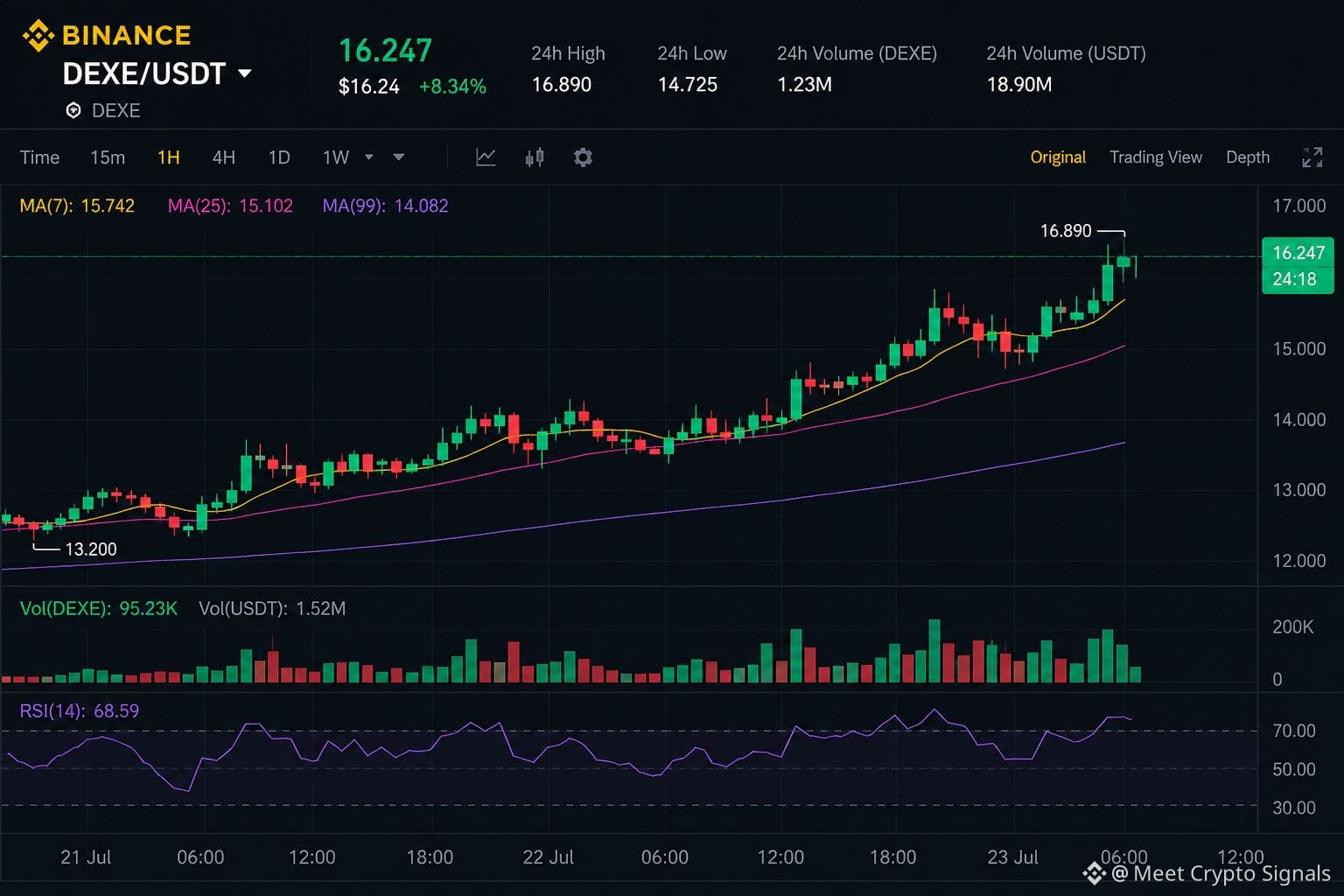The width and height of the screenshot is (1344, 896).
Task: Switch to 4H interval
Action: coord(224,157)
